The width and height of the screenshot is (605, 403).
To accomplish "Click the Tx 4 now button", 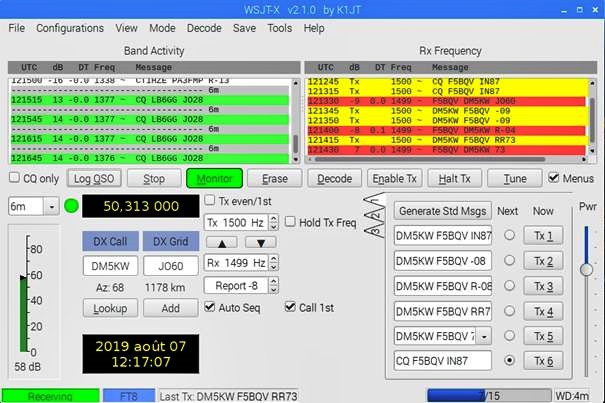I will pos(543,311).
